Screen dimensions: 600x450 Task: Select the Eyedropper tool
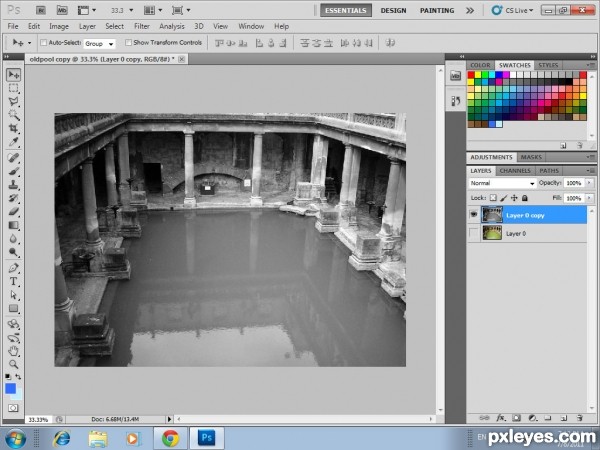click(x=13, y=142)
